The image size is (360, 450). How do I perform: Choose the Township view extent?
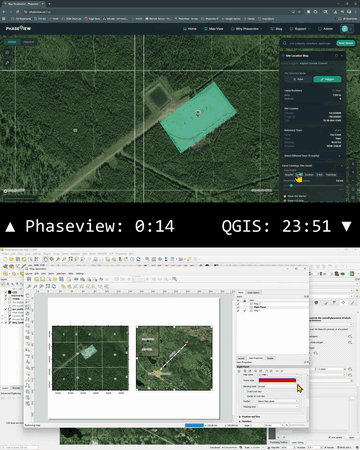tap(331, 175)
